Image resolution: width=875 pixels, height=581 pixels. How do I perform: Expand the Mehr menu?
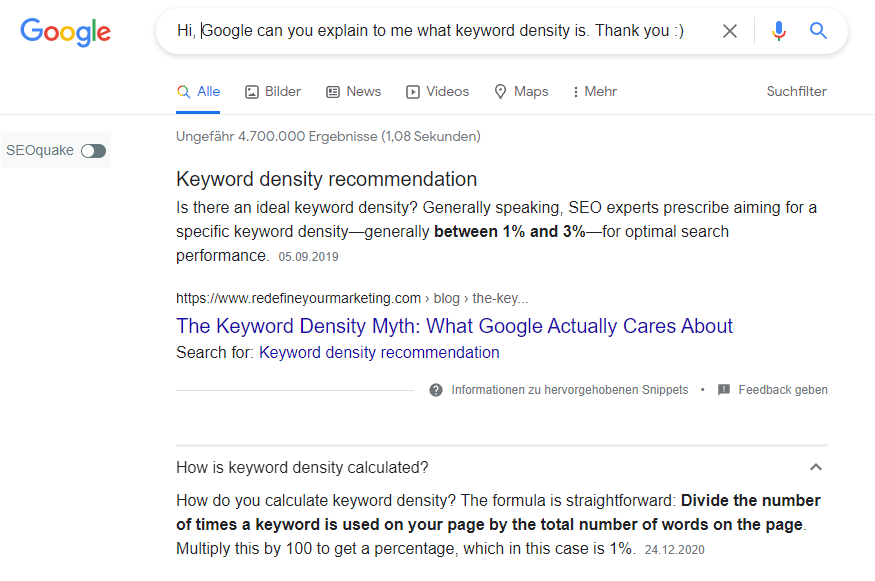594,92
